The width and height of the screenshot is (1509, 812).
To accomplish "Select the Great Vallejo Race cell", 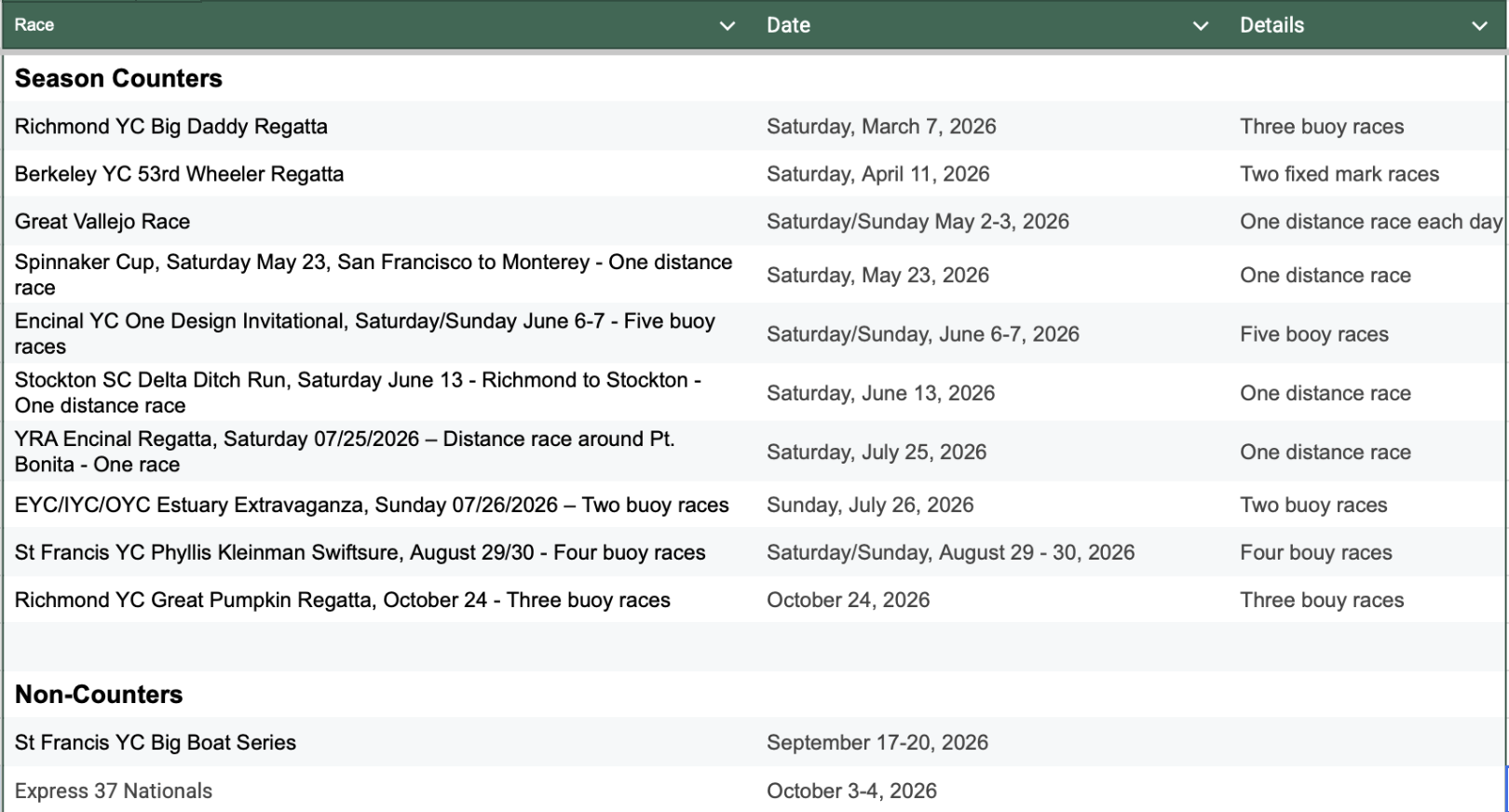I will pos(102,222).
